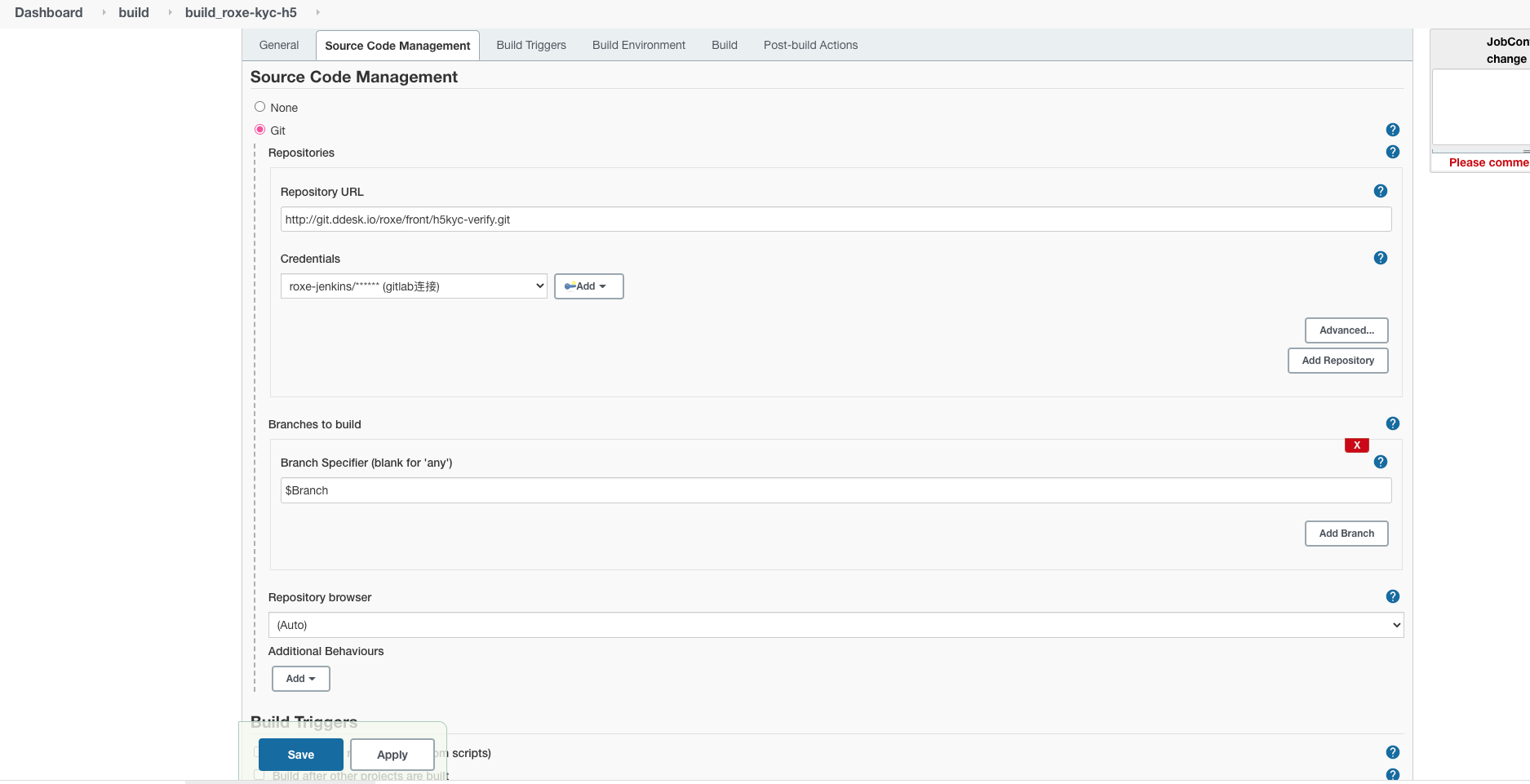Click into the Repository URL field

pyautogui.click(x=836, y=219)
